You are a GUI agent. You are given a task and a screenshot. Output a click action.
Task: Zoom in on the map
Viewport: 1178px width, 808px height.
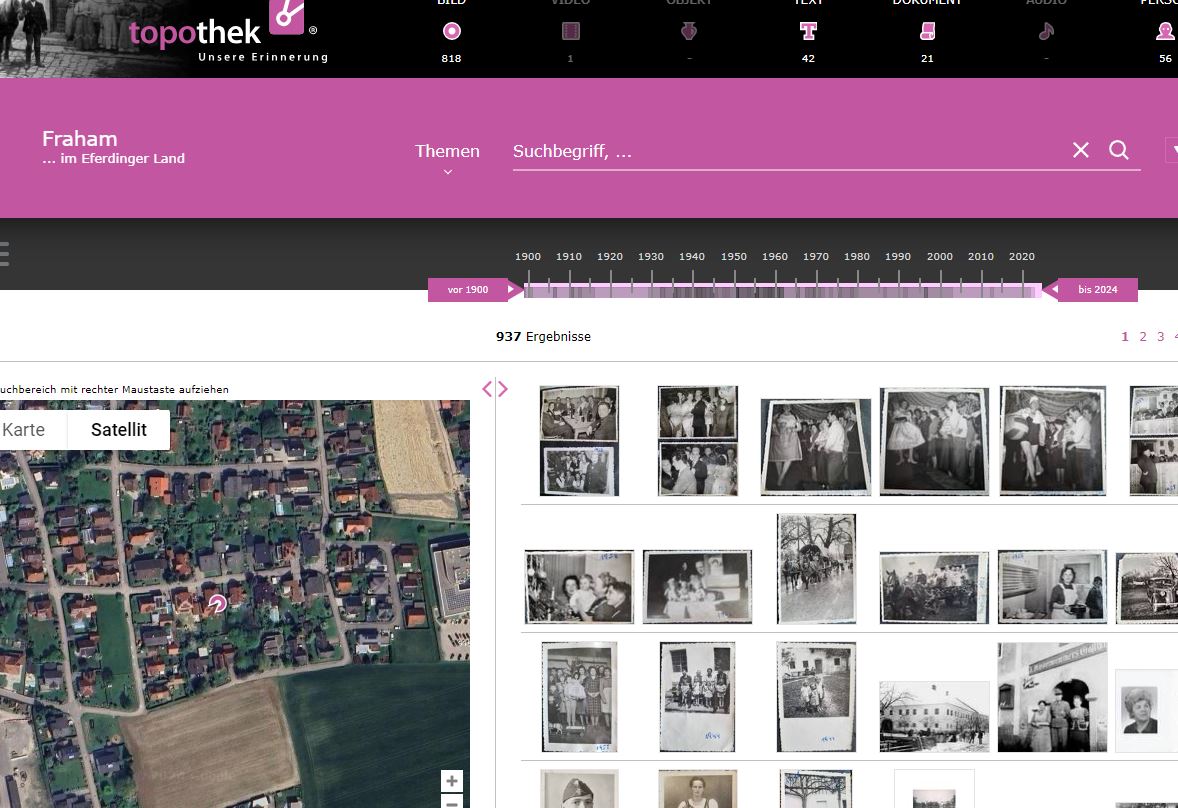(452, 781)
